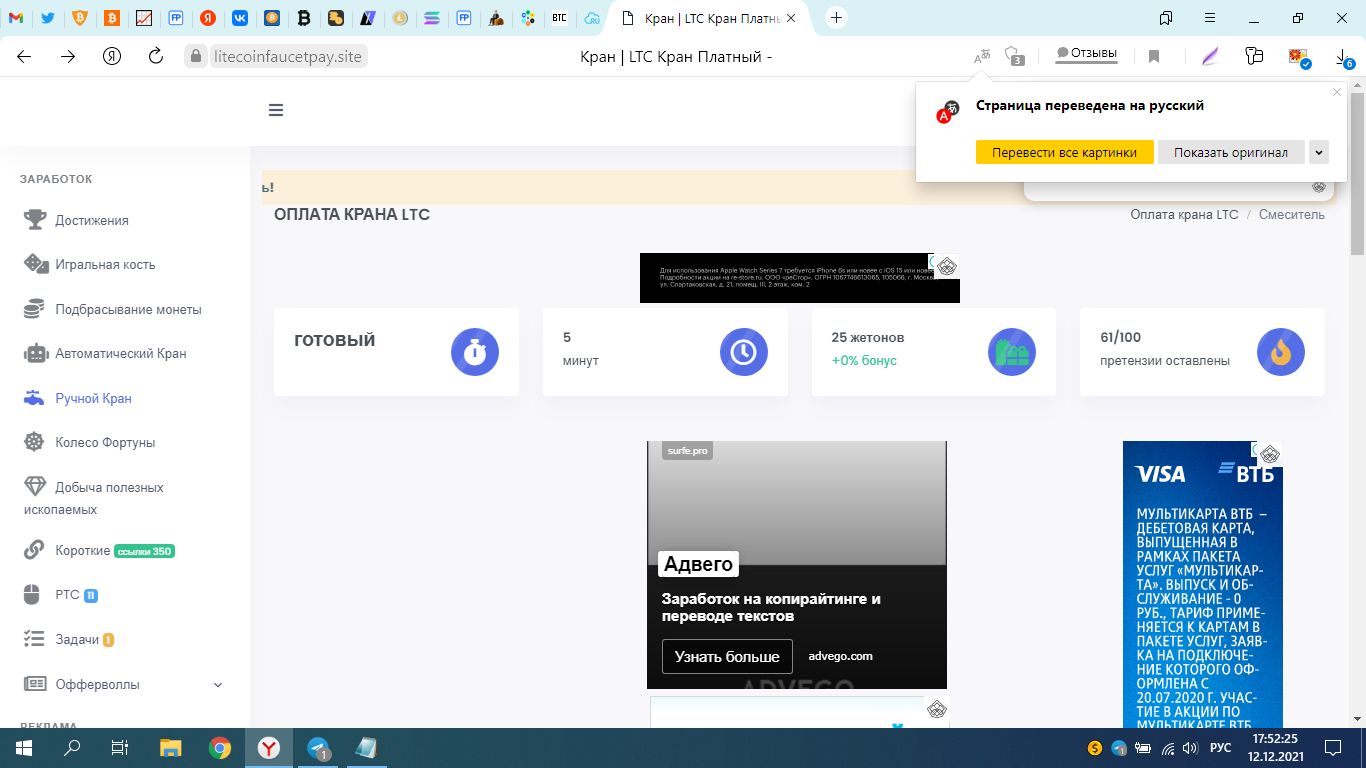Click the hamburger menu icon
This screenshot has height=768, width=1366.
coord(276,110)
